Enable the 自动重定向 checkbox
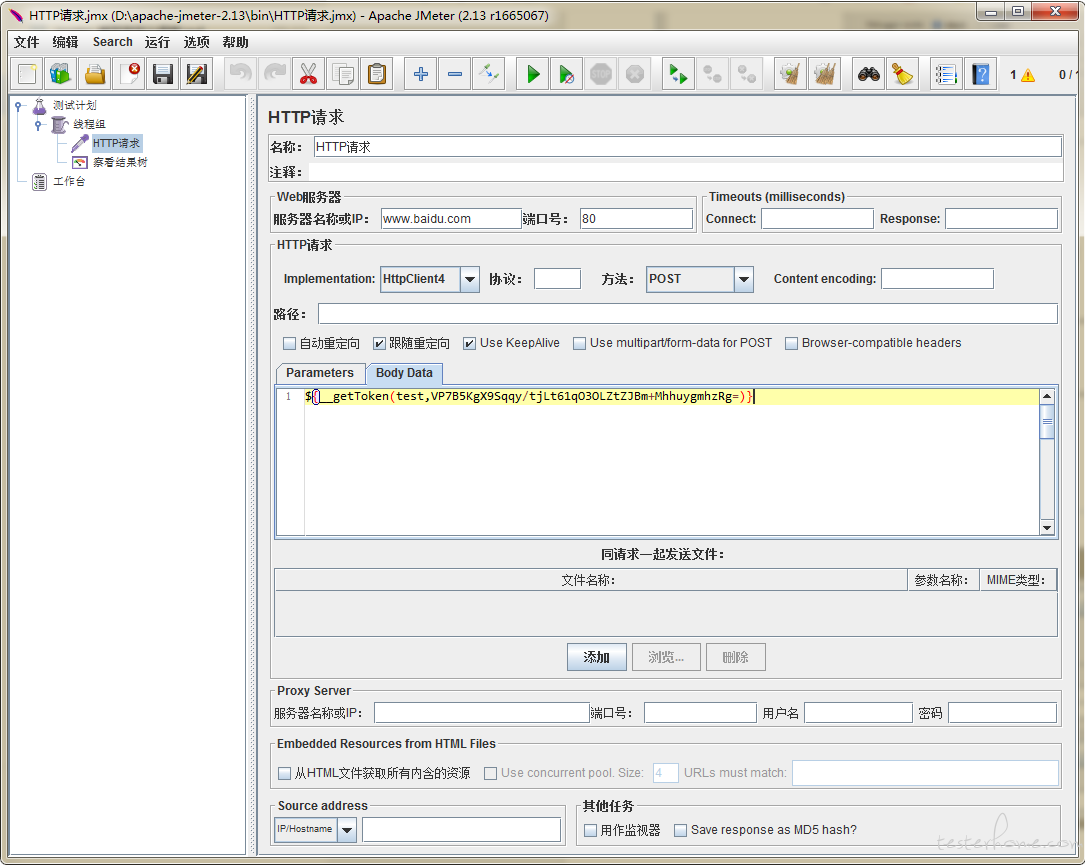1085x865 pixels. (x=289, y=343)
